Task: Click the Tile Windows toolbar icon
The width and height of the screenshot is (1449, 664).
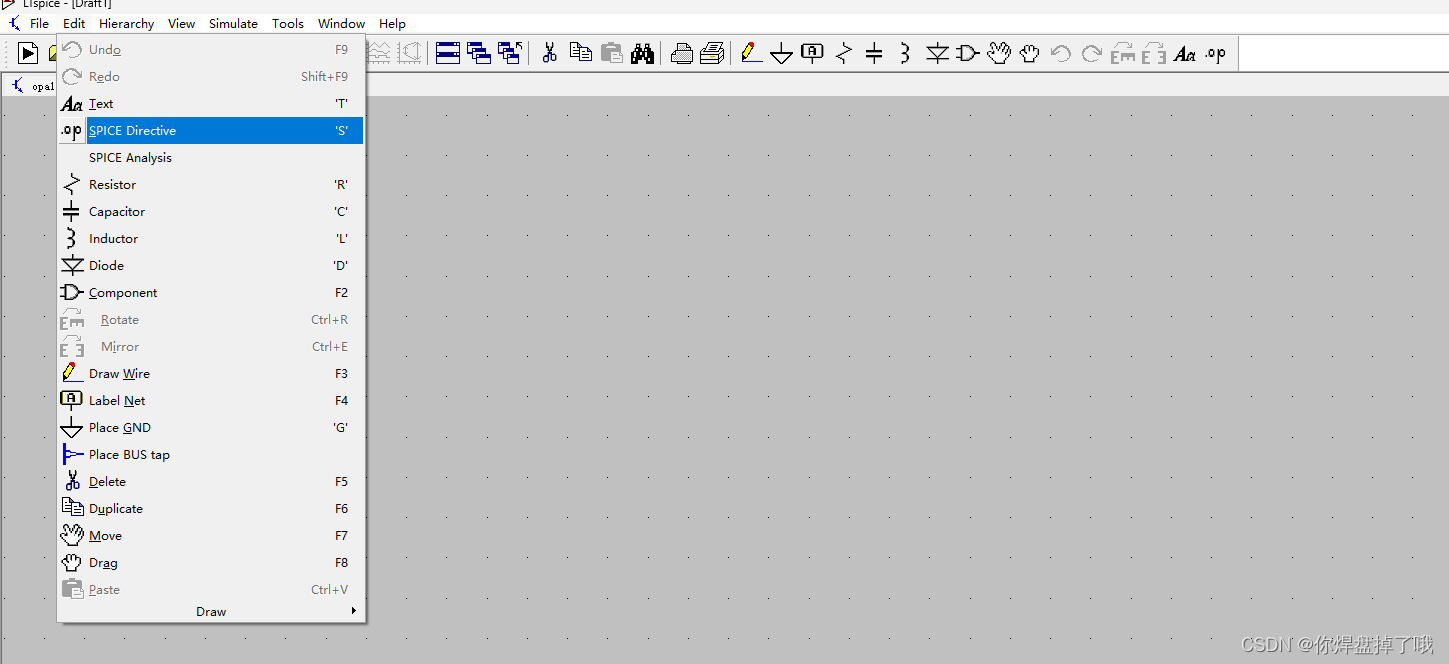Action: [x=448, y=53]
